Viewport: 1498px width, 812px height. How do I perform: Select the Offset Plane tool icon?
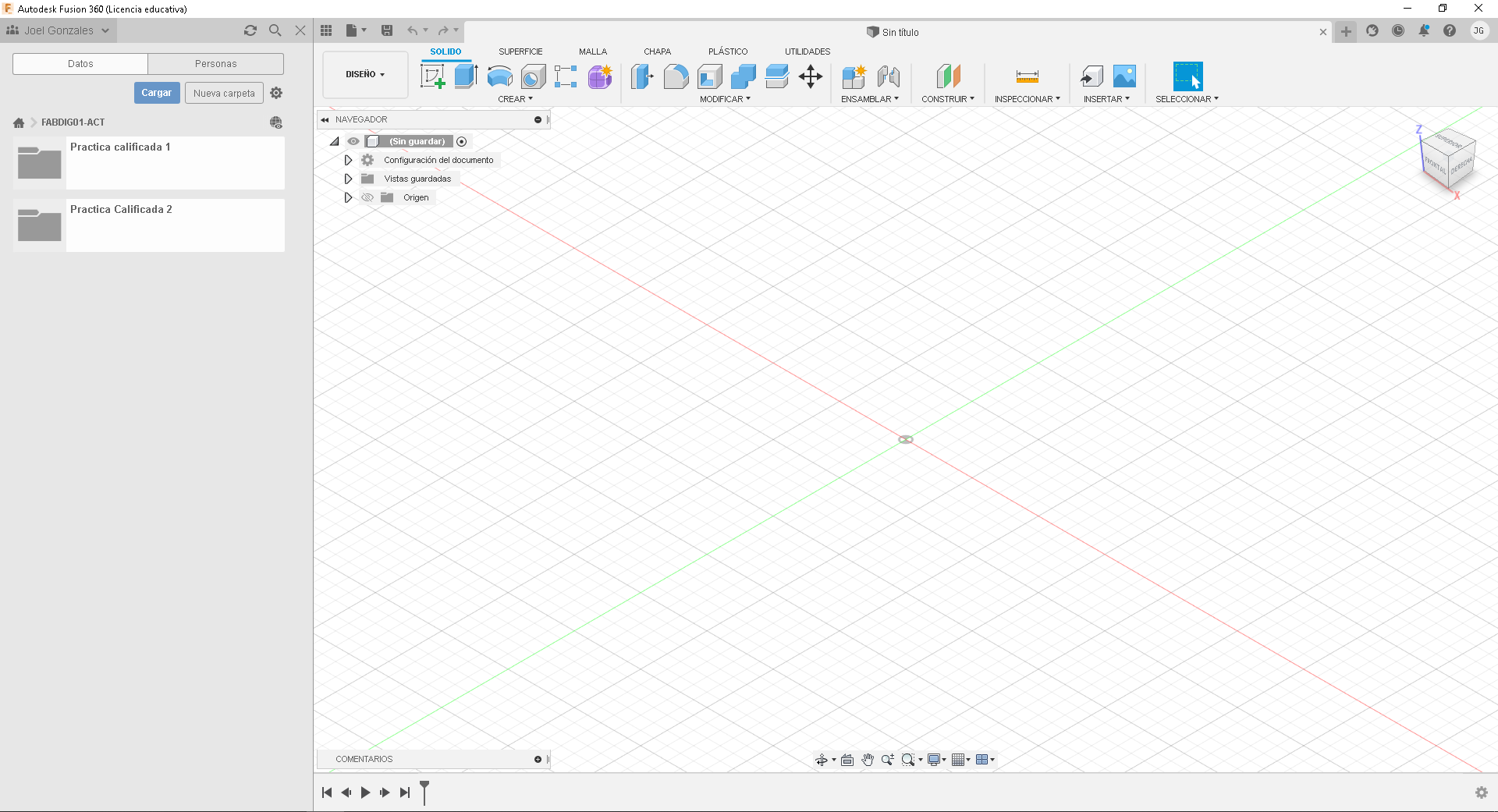pyautogui.click(x=948, y=76)
